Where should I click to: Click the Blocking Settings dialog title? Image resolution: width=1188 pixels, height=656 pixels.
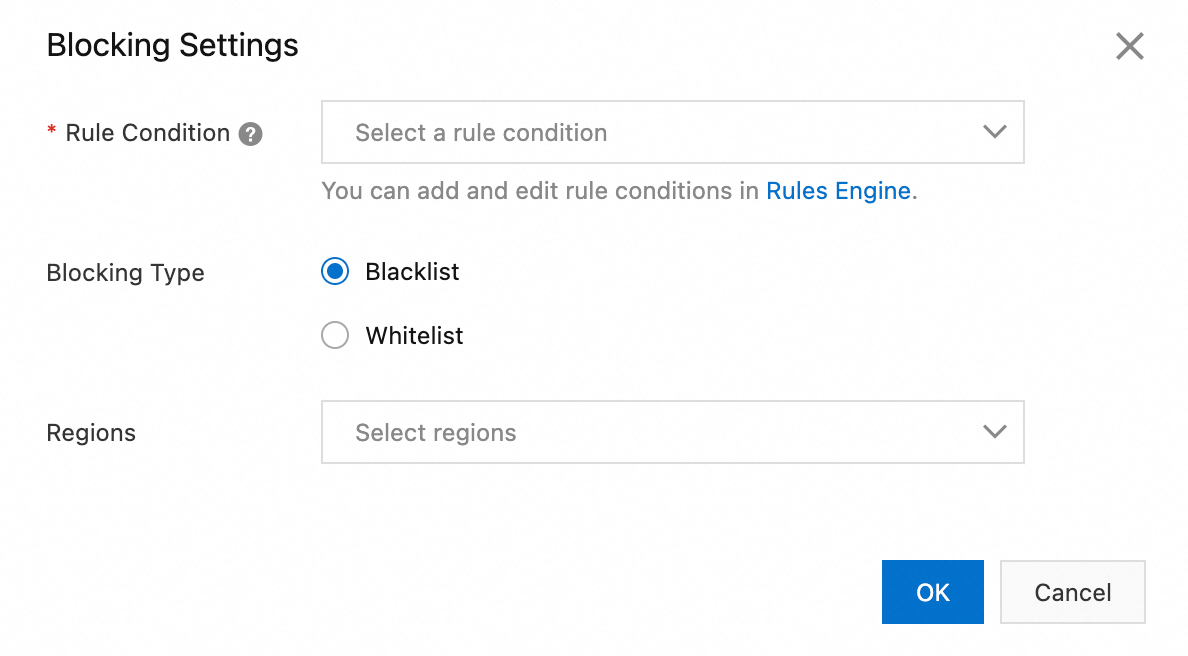[172, 46]
